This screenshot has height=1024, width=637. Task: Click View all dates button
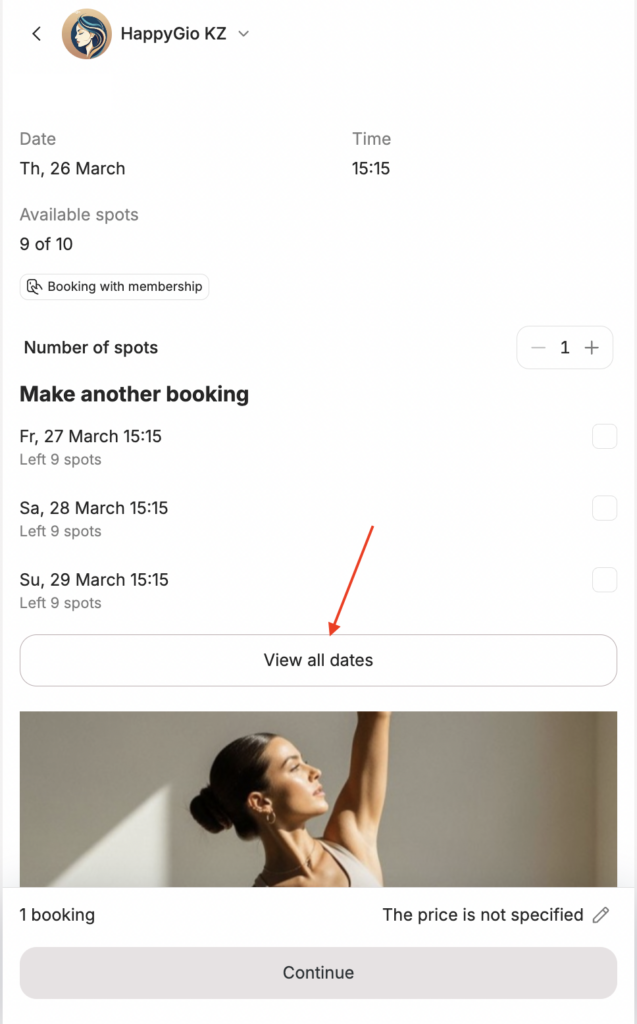(x=318, y=660)
